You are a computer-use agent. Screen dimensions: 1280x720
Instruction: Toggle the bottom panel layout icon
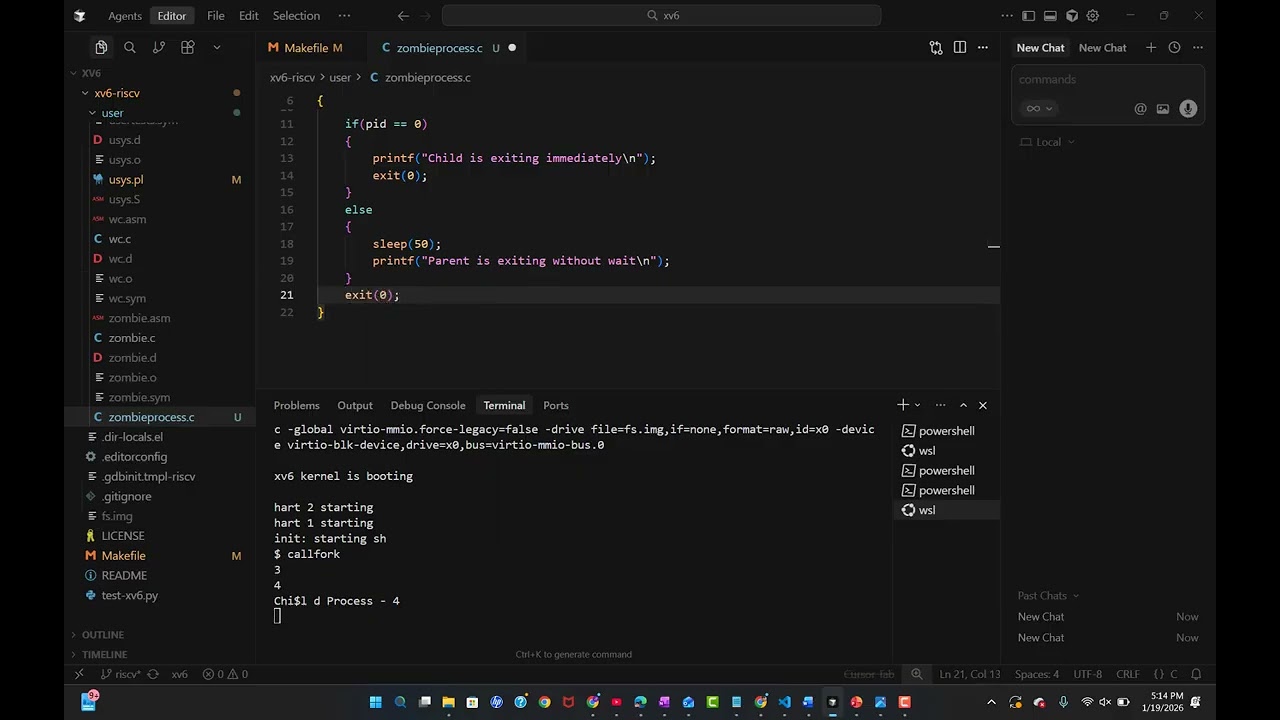click(x=1050, y=16)
